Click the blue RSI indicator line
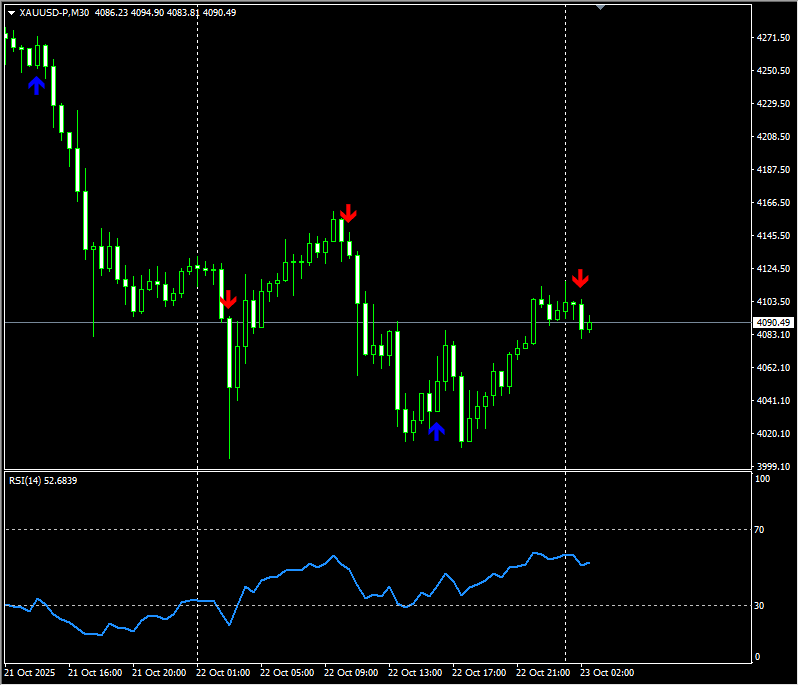Screen dimensions: 799x686 [300, 570]
